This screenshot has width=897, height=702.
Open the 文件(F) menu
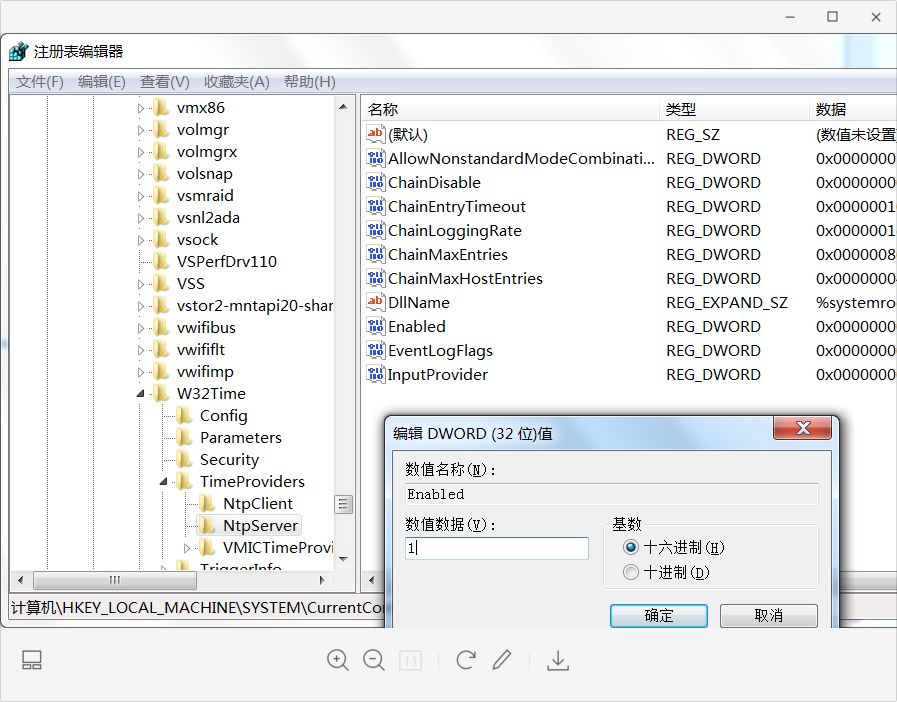39,82
